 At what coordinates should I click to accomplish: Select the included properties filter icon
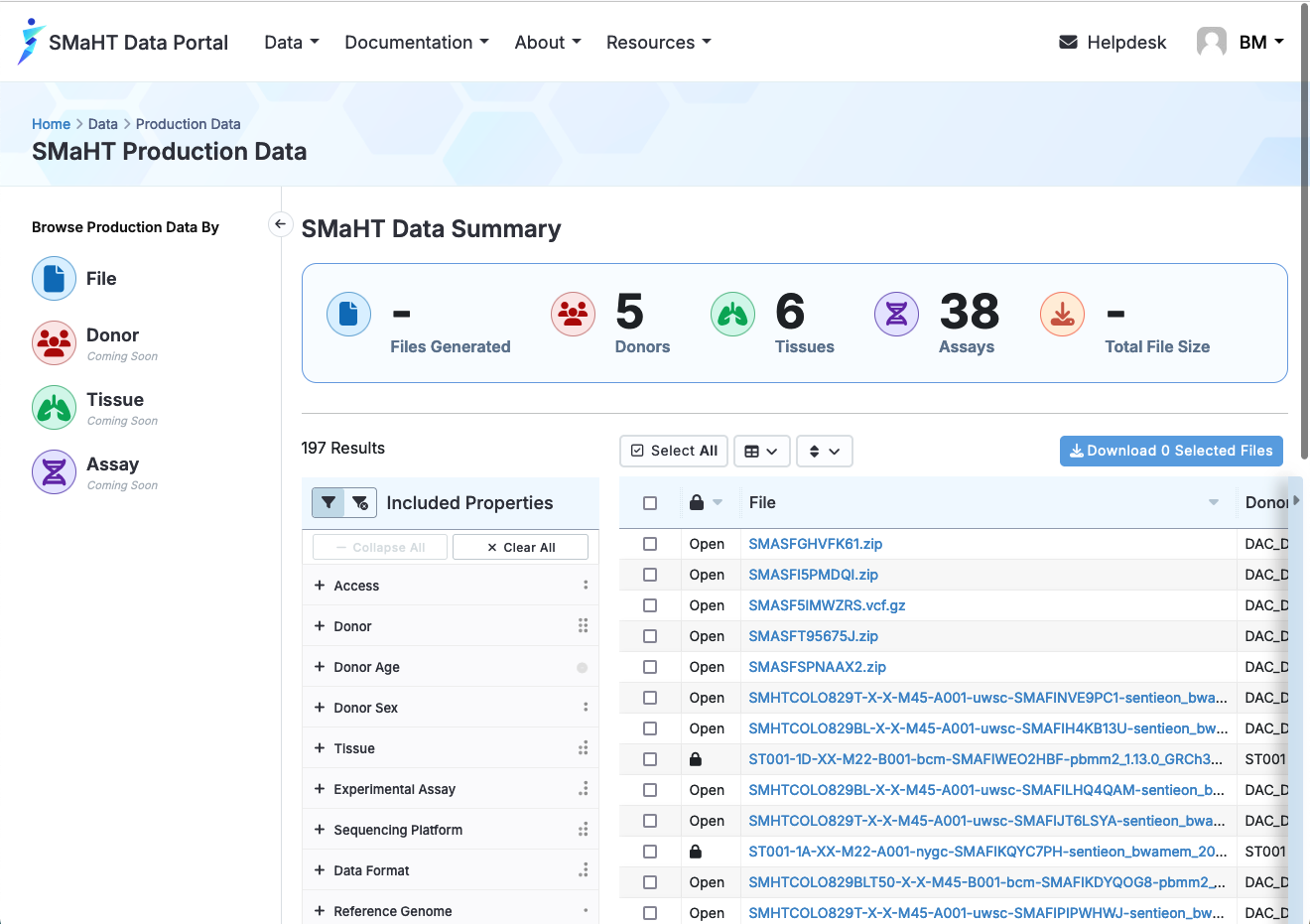pyautogui.click(x=328, y=503)
